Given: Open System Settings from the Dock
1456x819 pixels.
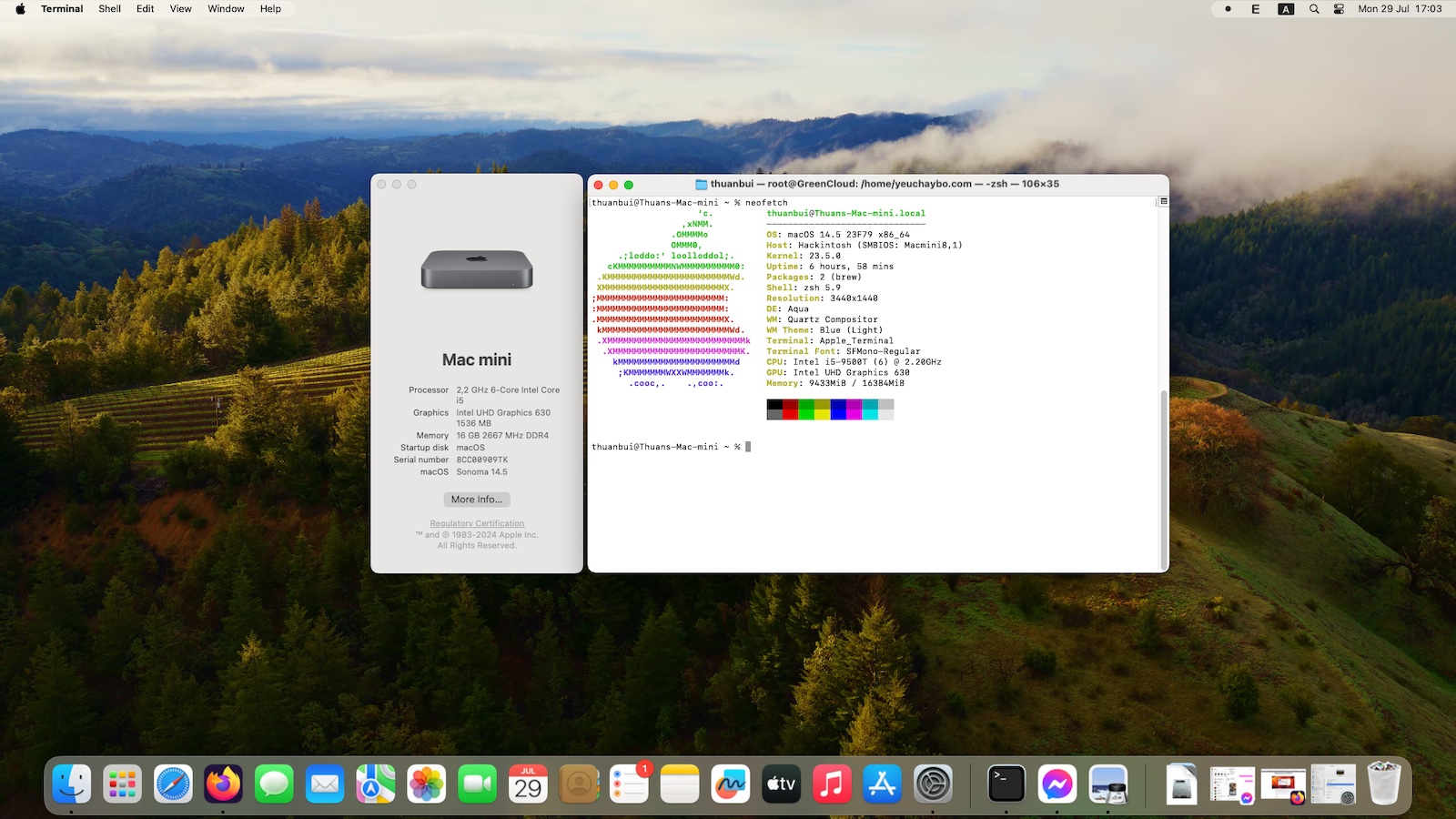Looking at the screenshot, I should (x=934, y=783).
